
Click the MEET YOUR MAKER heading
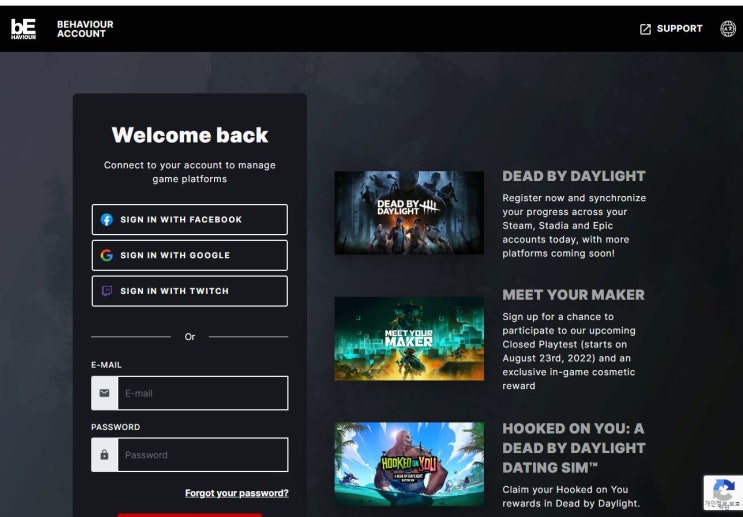click(x=573, y=295)
